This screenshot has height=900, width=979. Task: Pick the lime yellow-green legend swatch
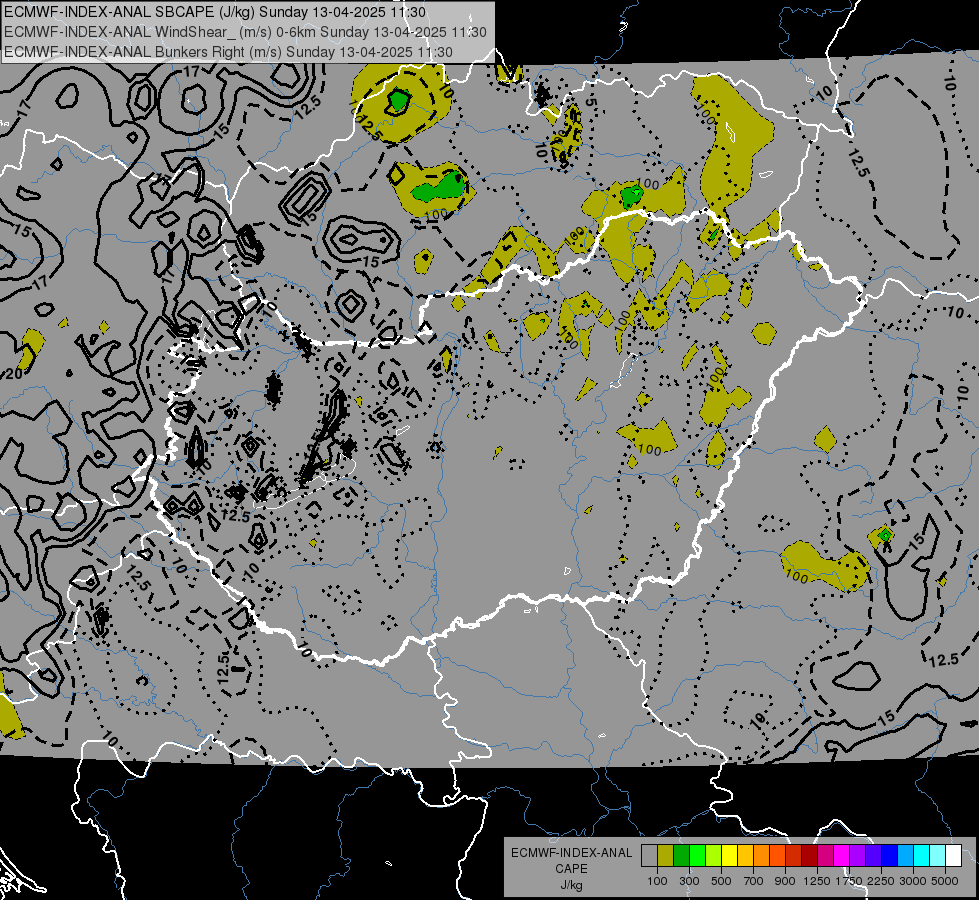(x=714, y=856)
